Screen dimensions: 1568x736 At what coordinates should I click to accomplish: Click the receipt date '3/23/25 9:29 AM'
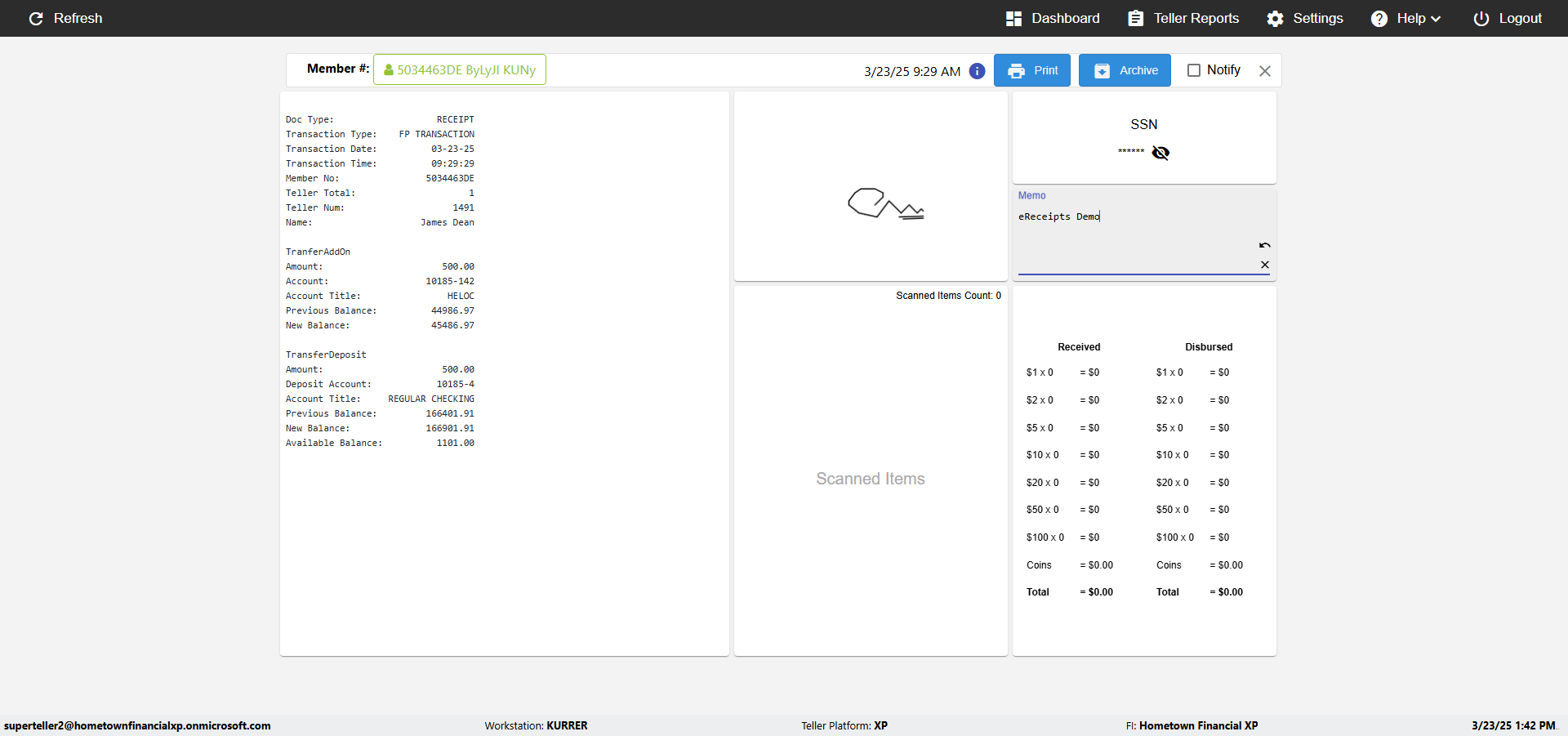912,71
